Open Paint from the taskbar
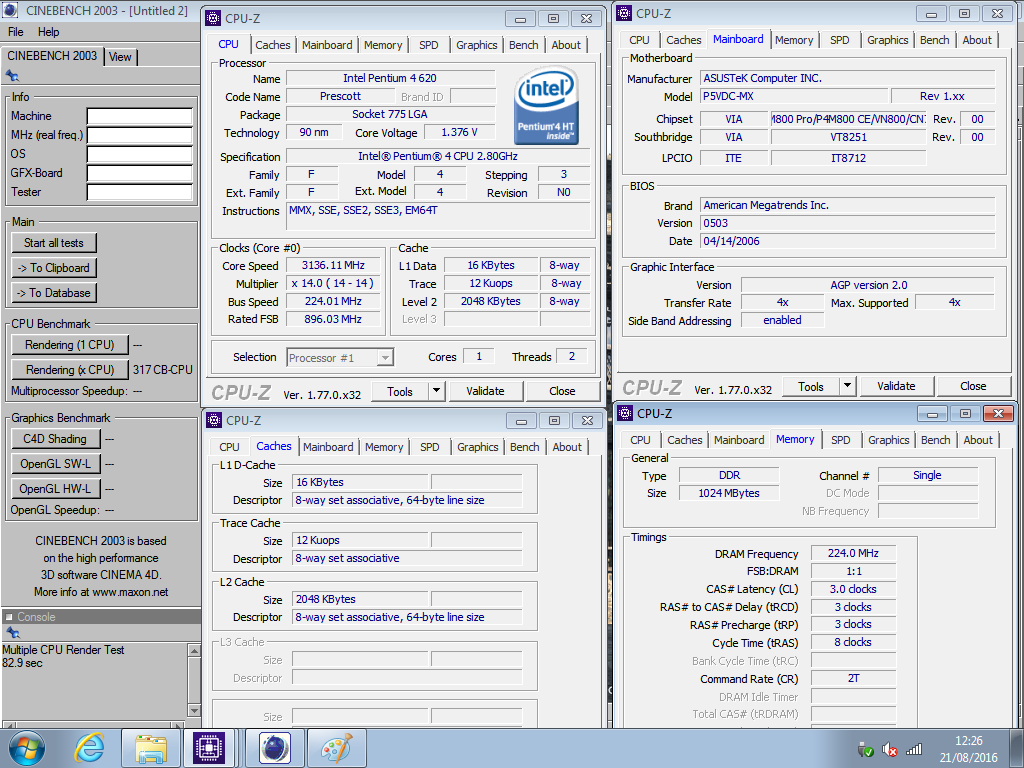Viewport: 1024px width, 768px height. pos(336,748)
